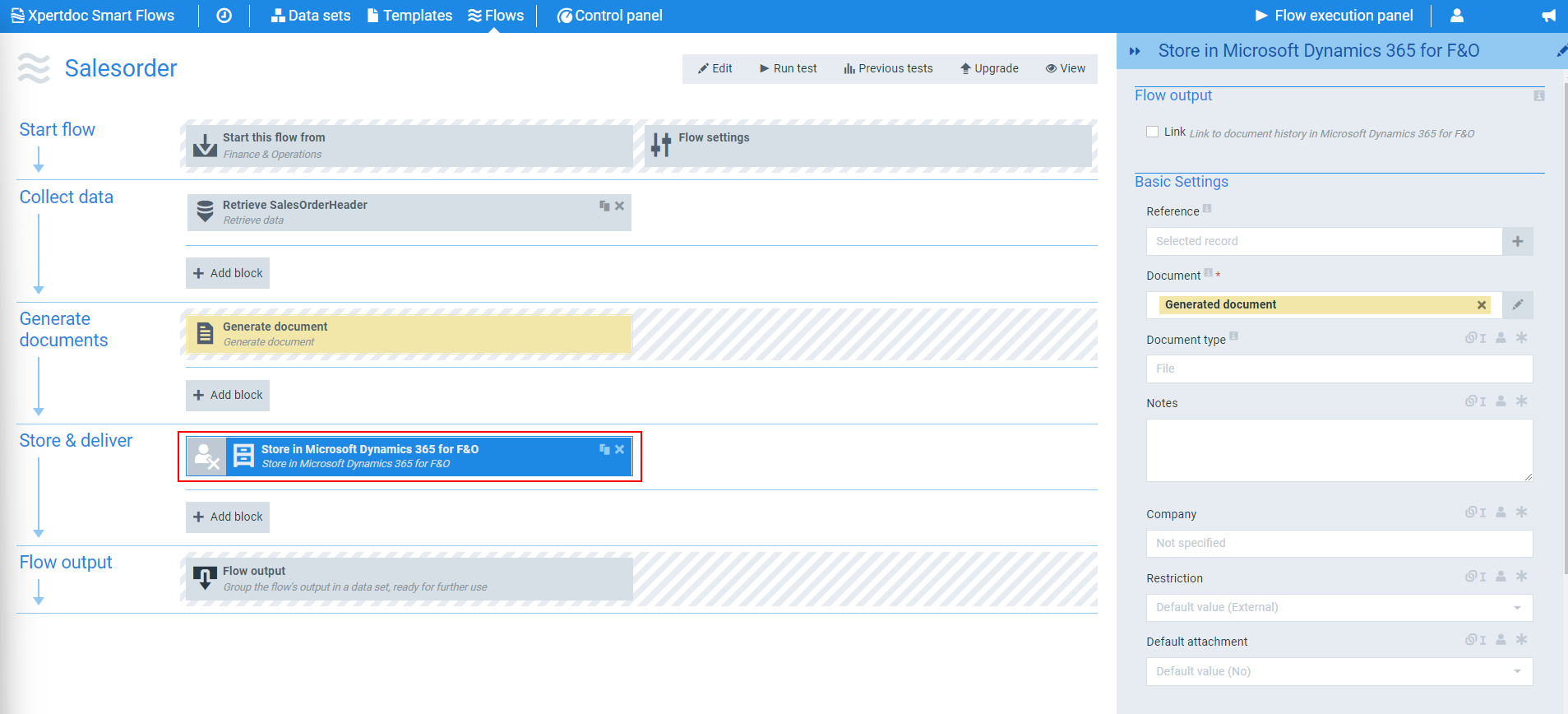Viewport: 1568px width, 714px height.
Task: Click the user icon for Company field
Action: coord(1501,512)
